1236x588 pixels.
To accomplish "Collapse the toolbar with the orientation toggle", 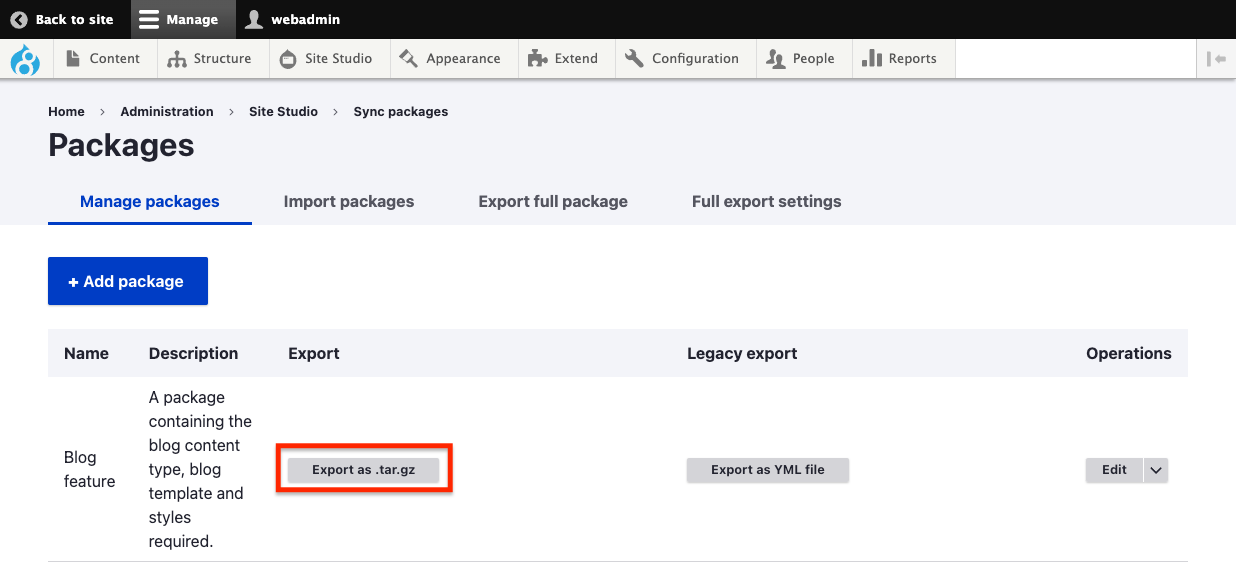I will pos(1216,59).
